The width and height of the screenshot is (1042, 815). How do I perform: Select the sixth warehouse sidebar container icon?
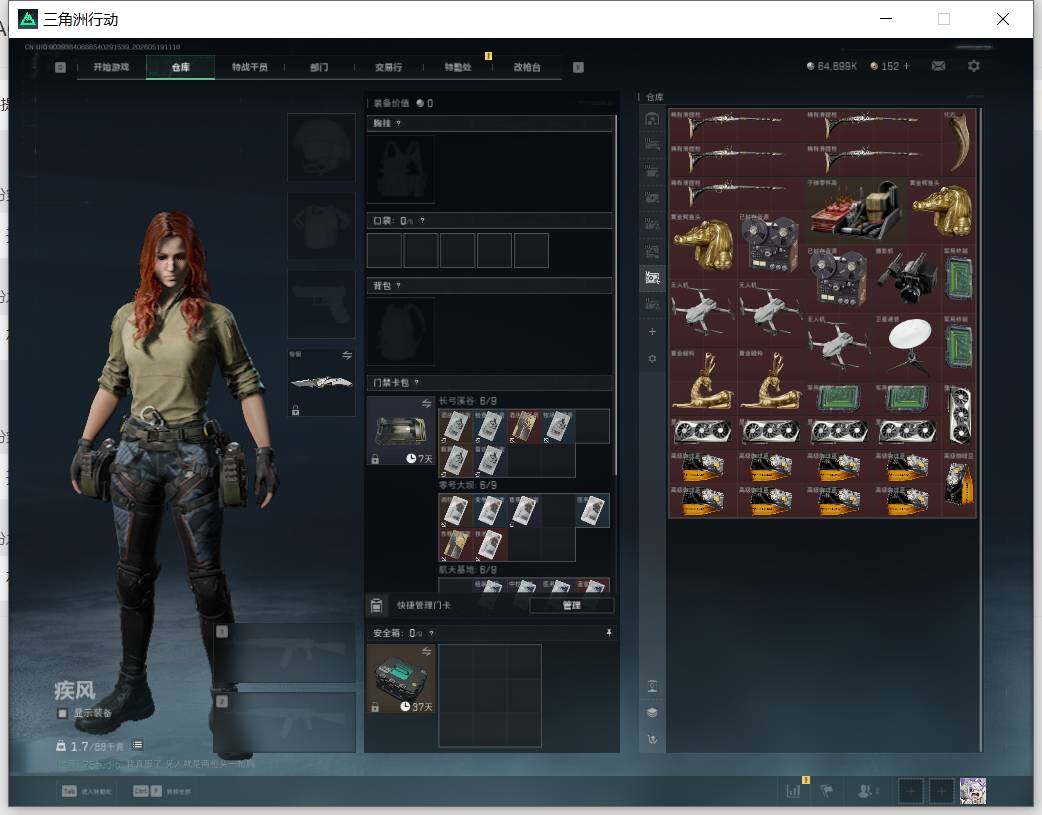[652, 251]
